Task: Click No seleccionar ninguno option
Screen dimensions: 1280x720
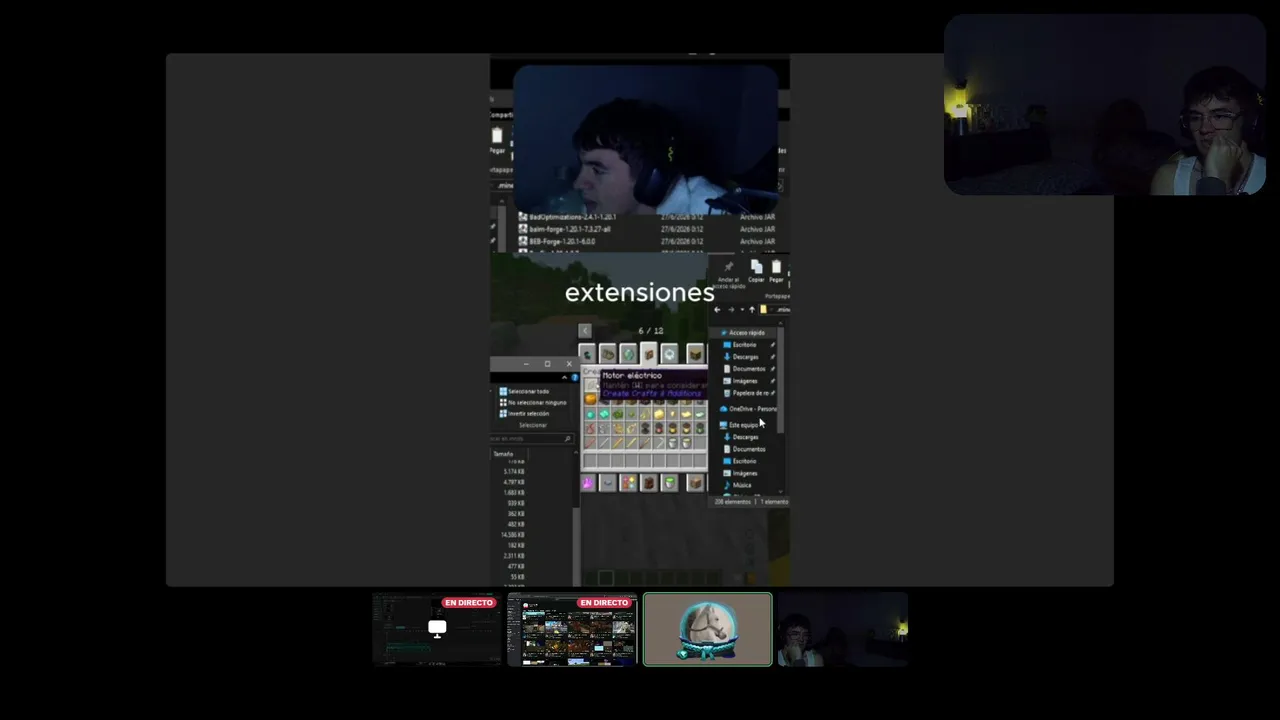Action: pos(533,402)
